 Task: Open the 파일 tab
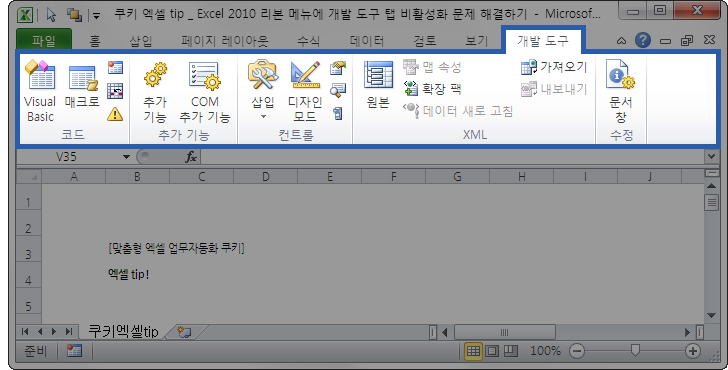click(44, 40)
